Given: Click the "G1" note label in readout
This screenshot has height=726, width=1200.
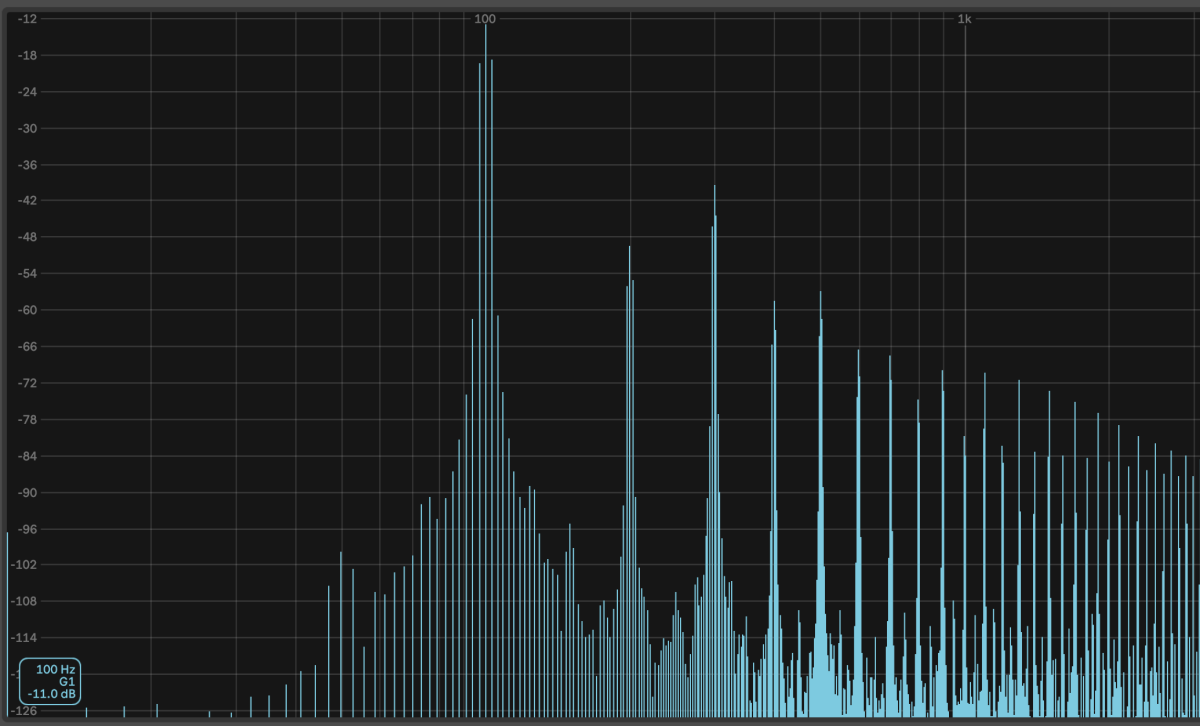Looking at the screenshot, I should [x=67, y=681].
